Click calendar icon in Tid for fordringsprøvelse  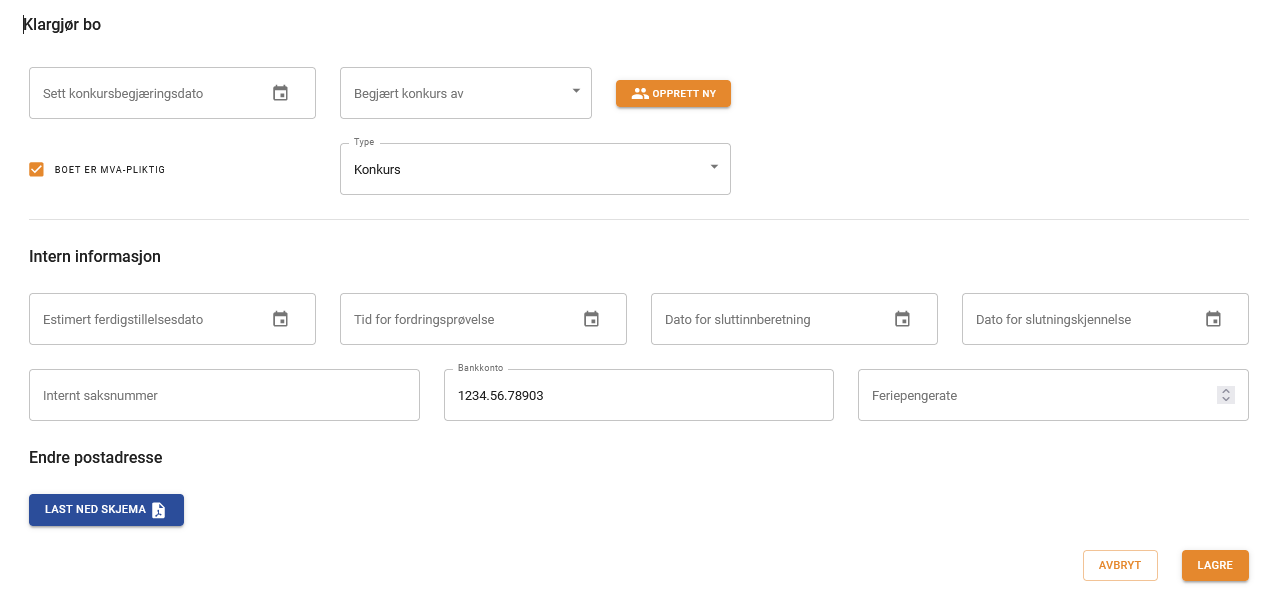tap(591, 319)
